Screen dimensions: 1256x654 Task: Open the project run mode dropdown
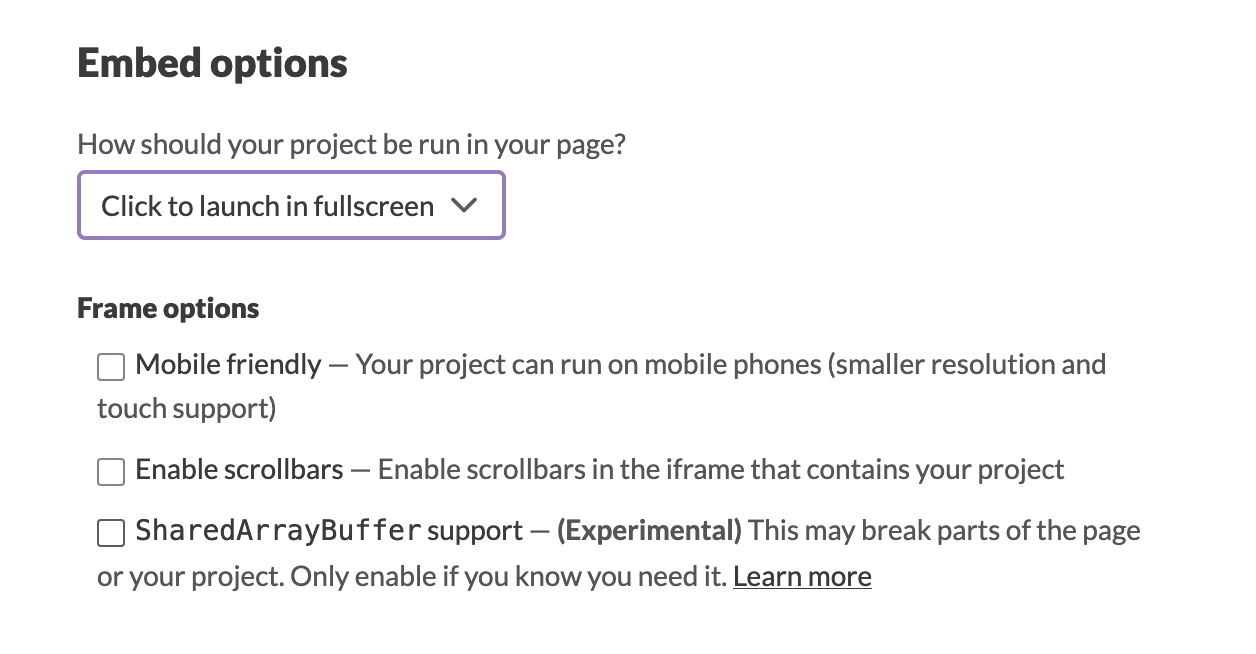click(290, 206)
